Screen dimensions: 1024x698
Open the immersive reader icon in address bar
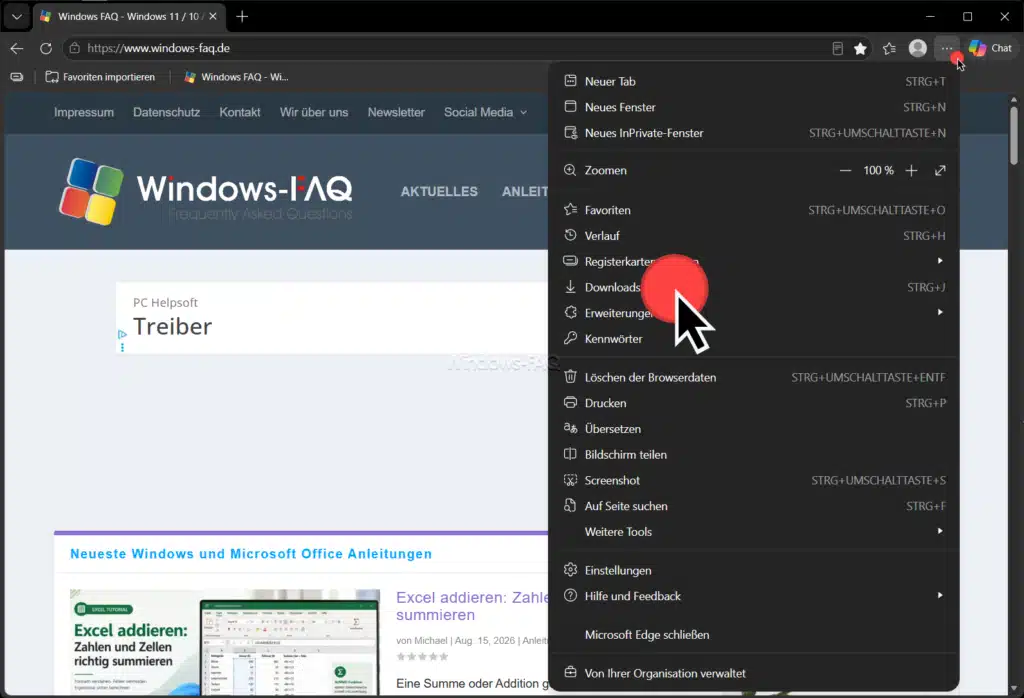pos(837,48)
